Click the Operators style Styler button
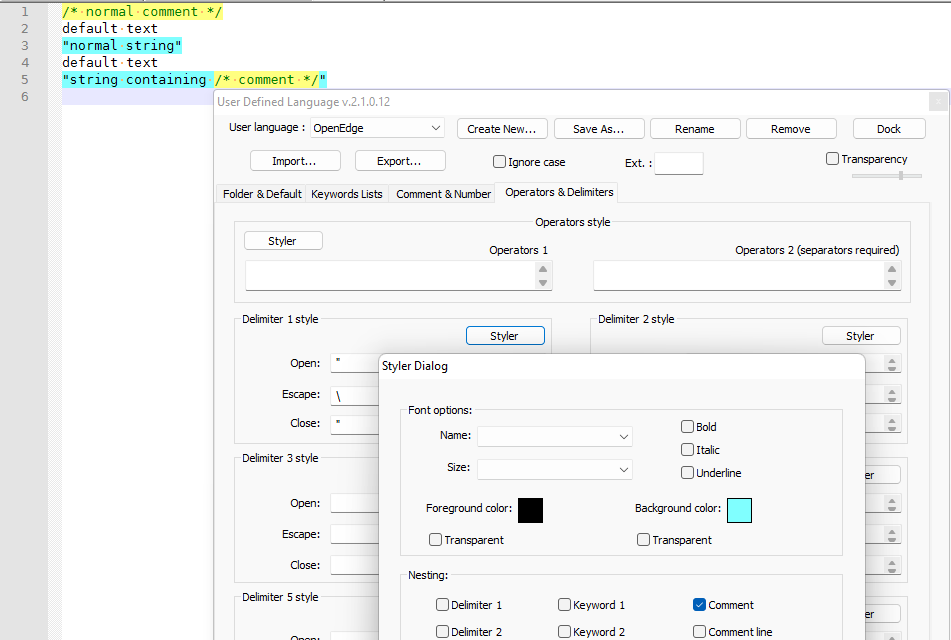Viewport: 951px width, 640px height. pos(283,241)
